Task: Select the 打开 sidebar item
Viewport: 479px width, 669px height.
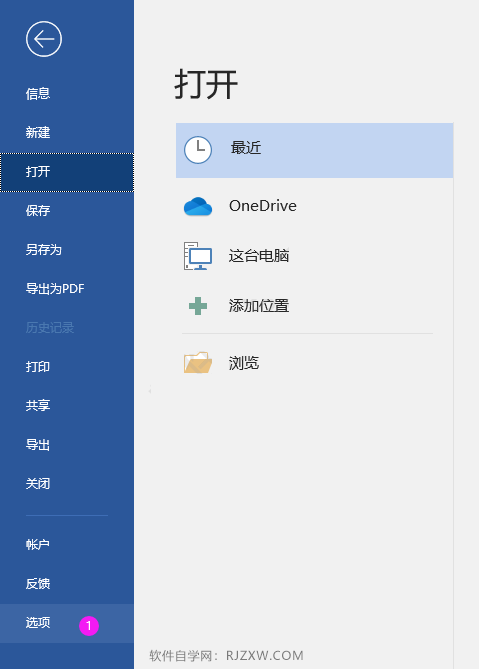Action: (67, 172)
